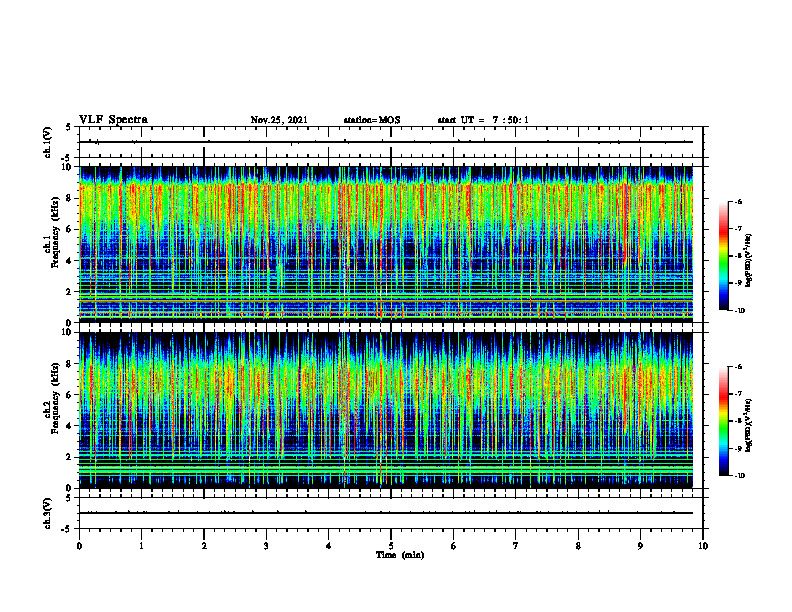Screen dimensions: 792x612
Task: Click time axis tick label "5"
Action: 391,546
